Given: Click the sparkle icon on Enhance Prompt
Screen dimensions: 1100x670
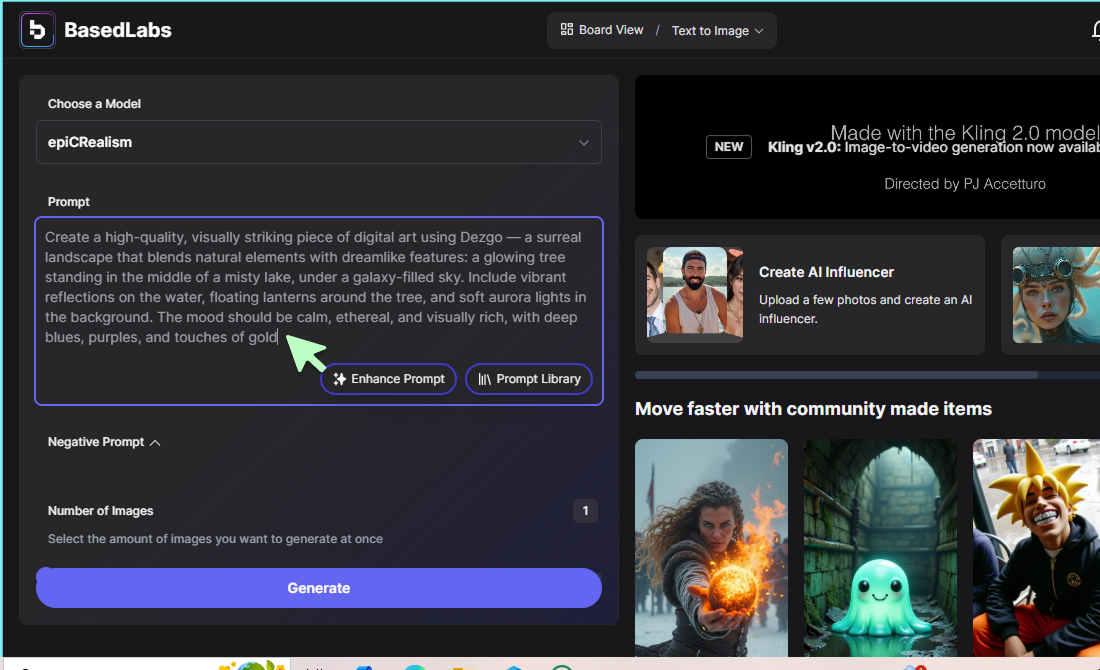Looking at the screenshot, I should (x=340, y=379).
